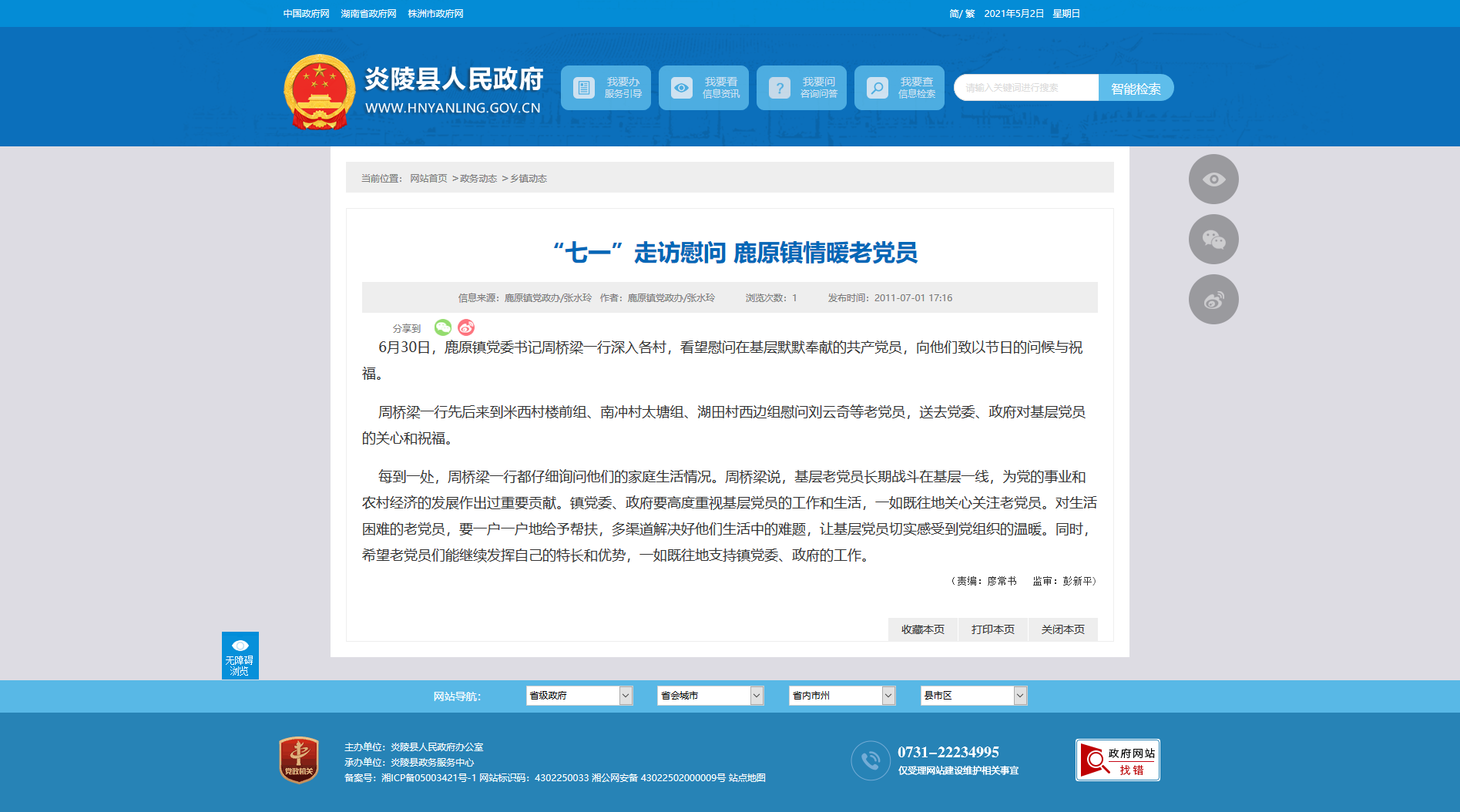Click the 智能检索 search button
Viewport: 1460px width, 812px height.
[1136, 88]
